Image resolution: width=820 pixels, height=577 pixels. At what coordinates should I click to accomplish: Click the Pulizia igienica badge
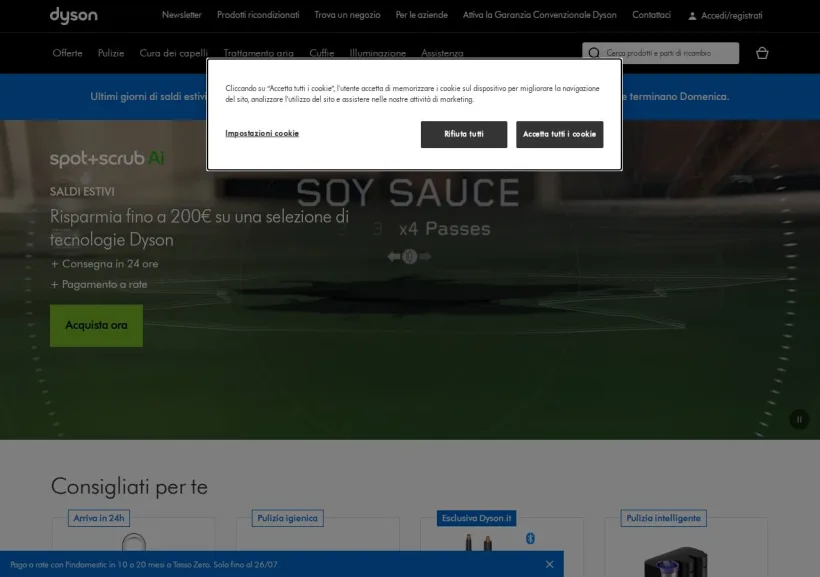click(288, 518)
